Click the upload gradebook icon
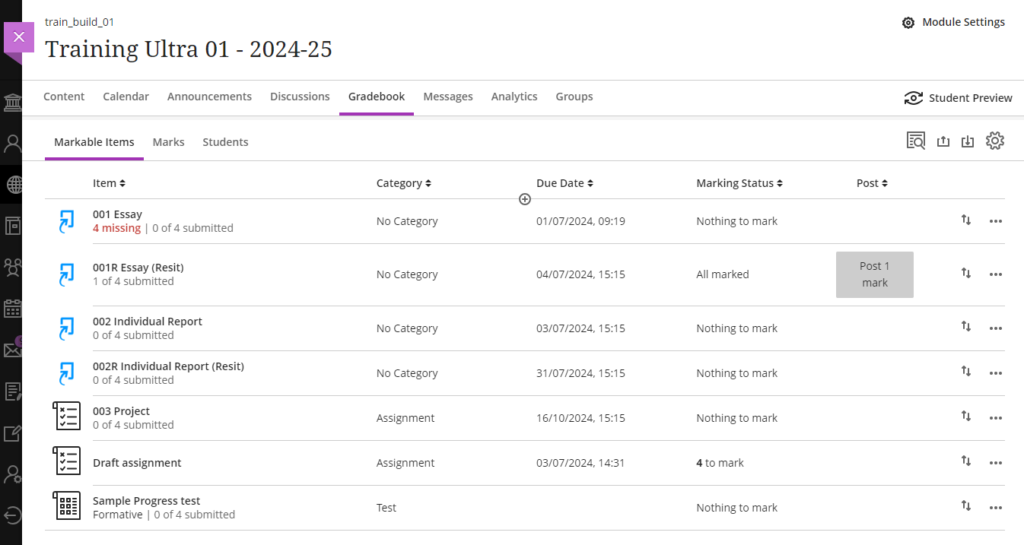1024x545 pixels. click(x=943, y=141)
